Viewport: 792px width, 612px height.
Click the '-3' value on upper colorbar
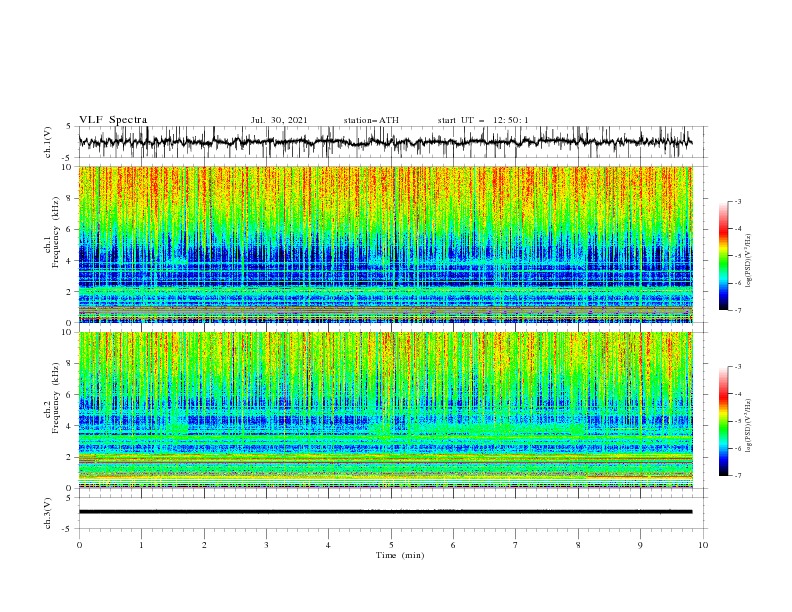point(737,201)
